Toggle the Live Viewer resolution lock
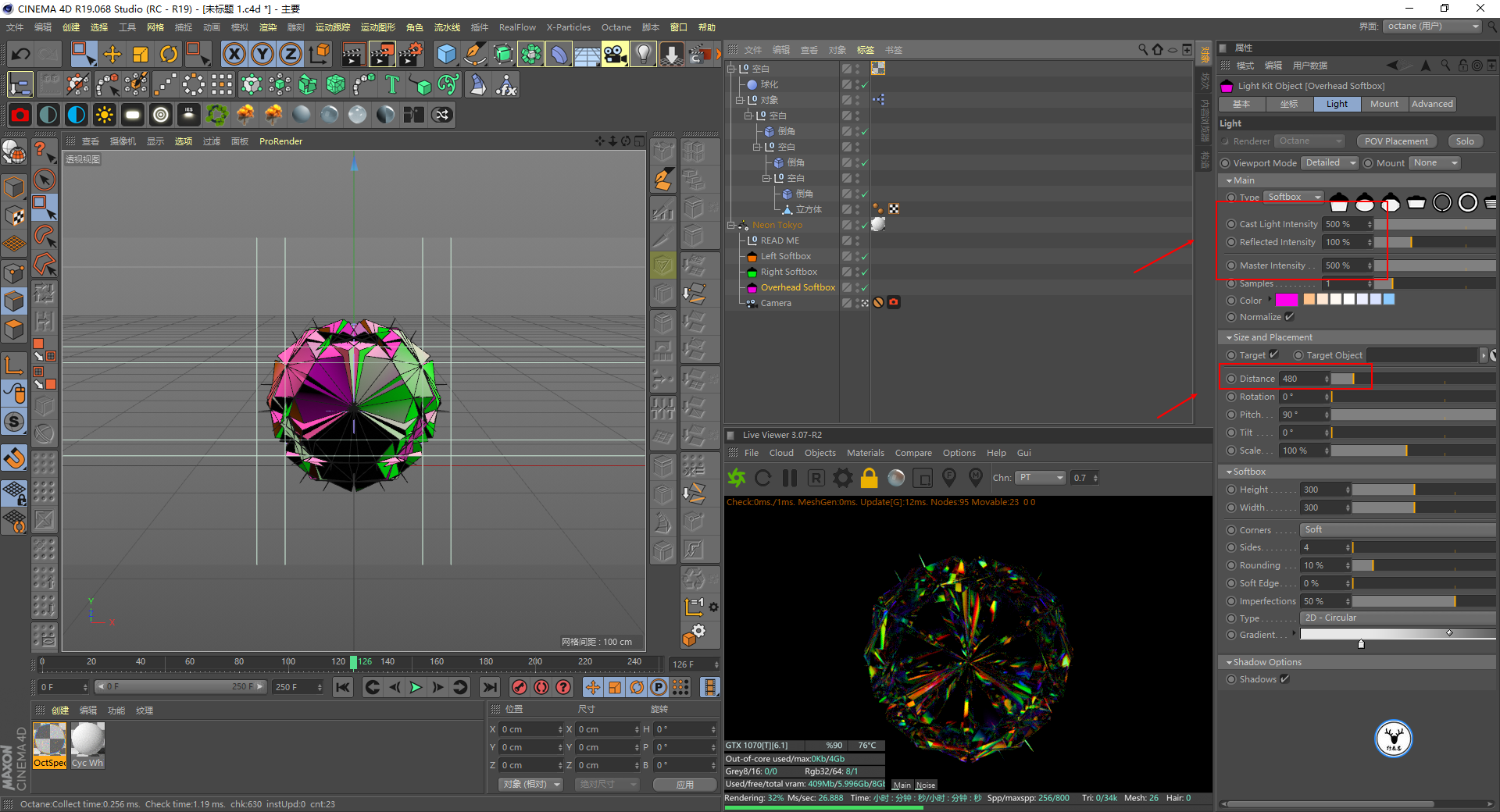 click(x=869, y=478)
